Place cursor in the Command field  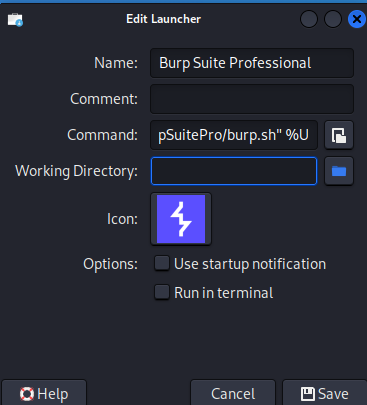[x=234, y=135]
